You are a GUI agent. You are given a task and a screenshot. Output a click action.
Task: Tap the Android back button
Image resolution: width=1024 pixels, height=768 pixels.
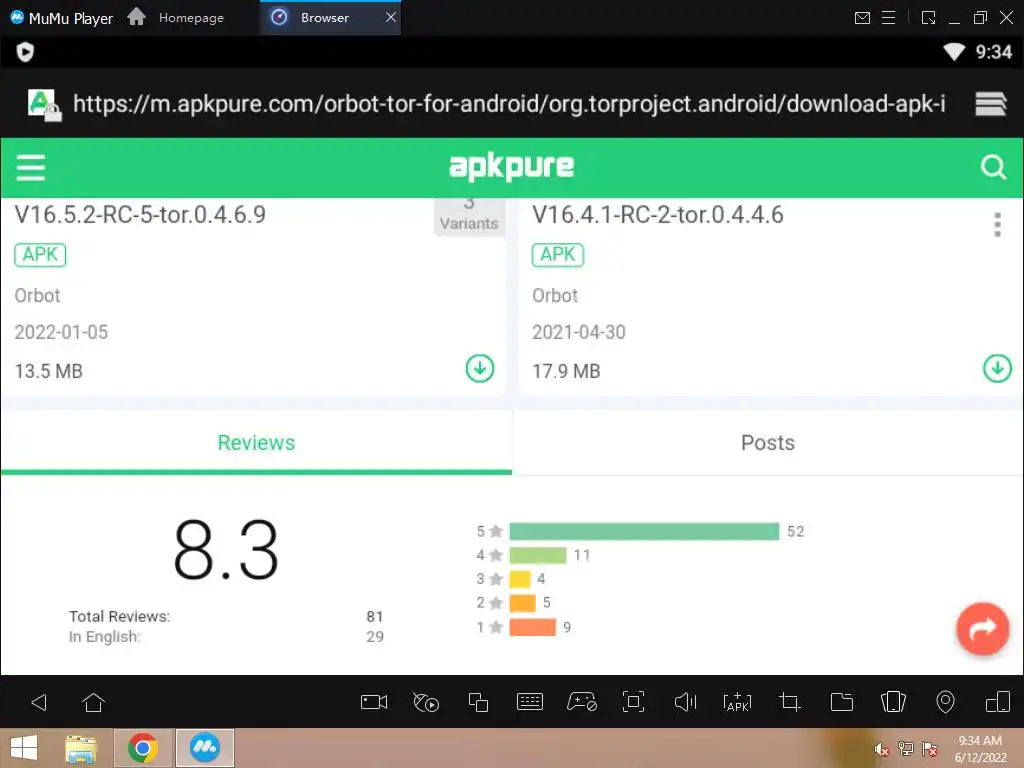pyautogui.click(x=39, y=703)
